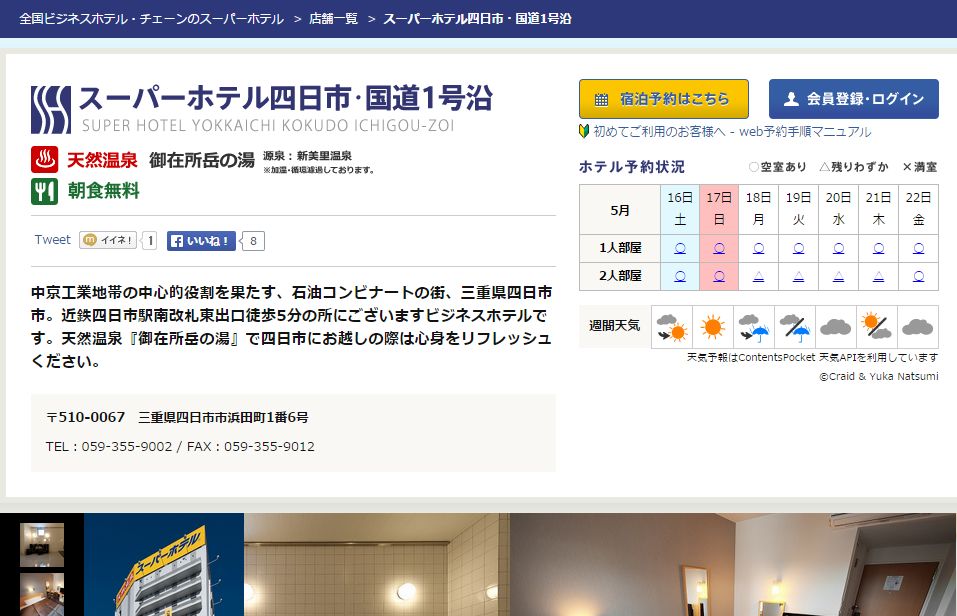The height and width of the screenshot is (616, 957).
Task: Select 2人部屋 triangle for 18日 Monday
Action: click(x=759, y=277)
